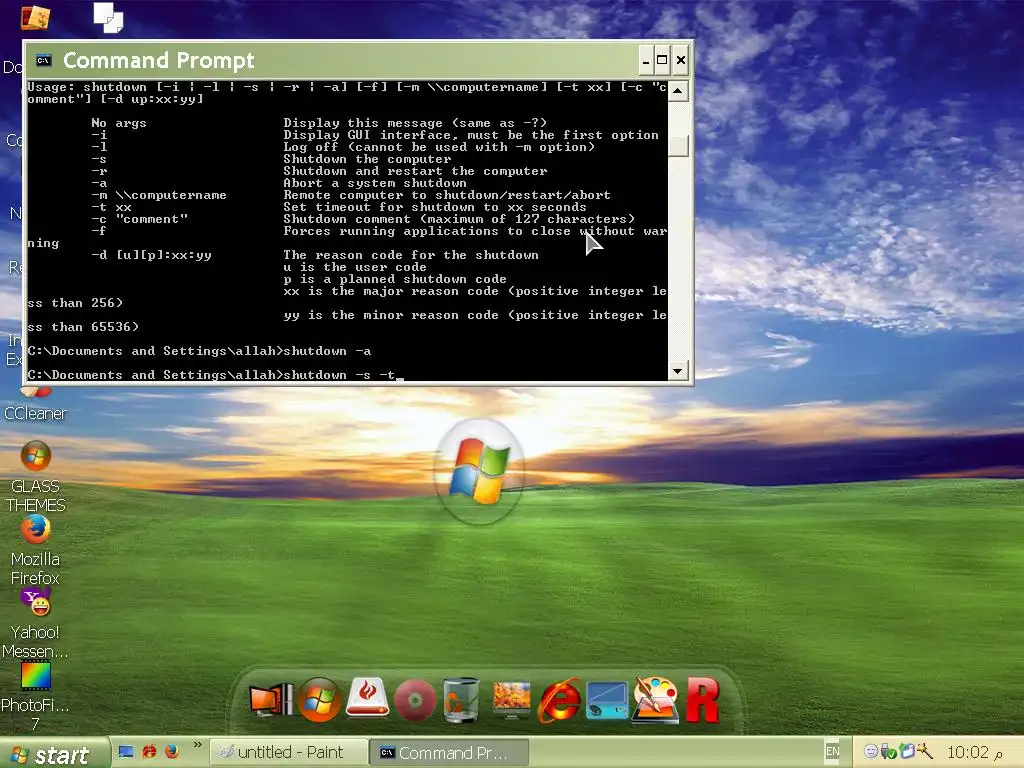The width and height of the screenshot is (1024, 768).
Task: Click 'Display GUI interface' help line text
Action: click(x=471, y=135)
